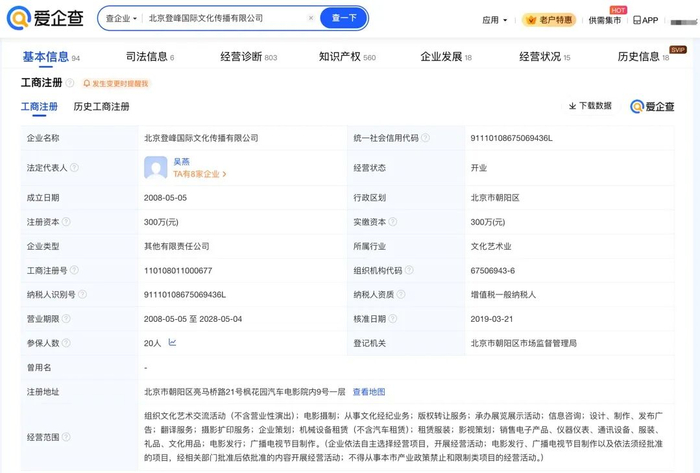Click the 查一下 search button
700x473 pixels.
[344, 18]
